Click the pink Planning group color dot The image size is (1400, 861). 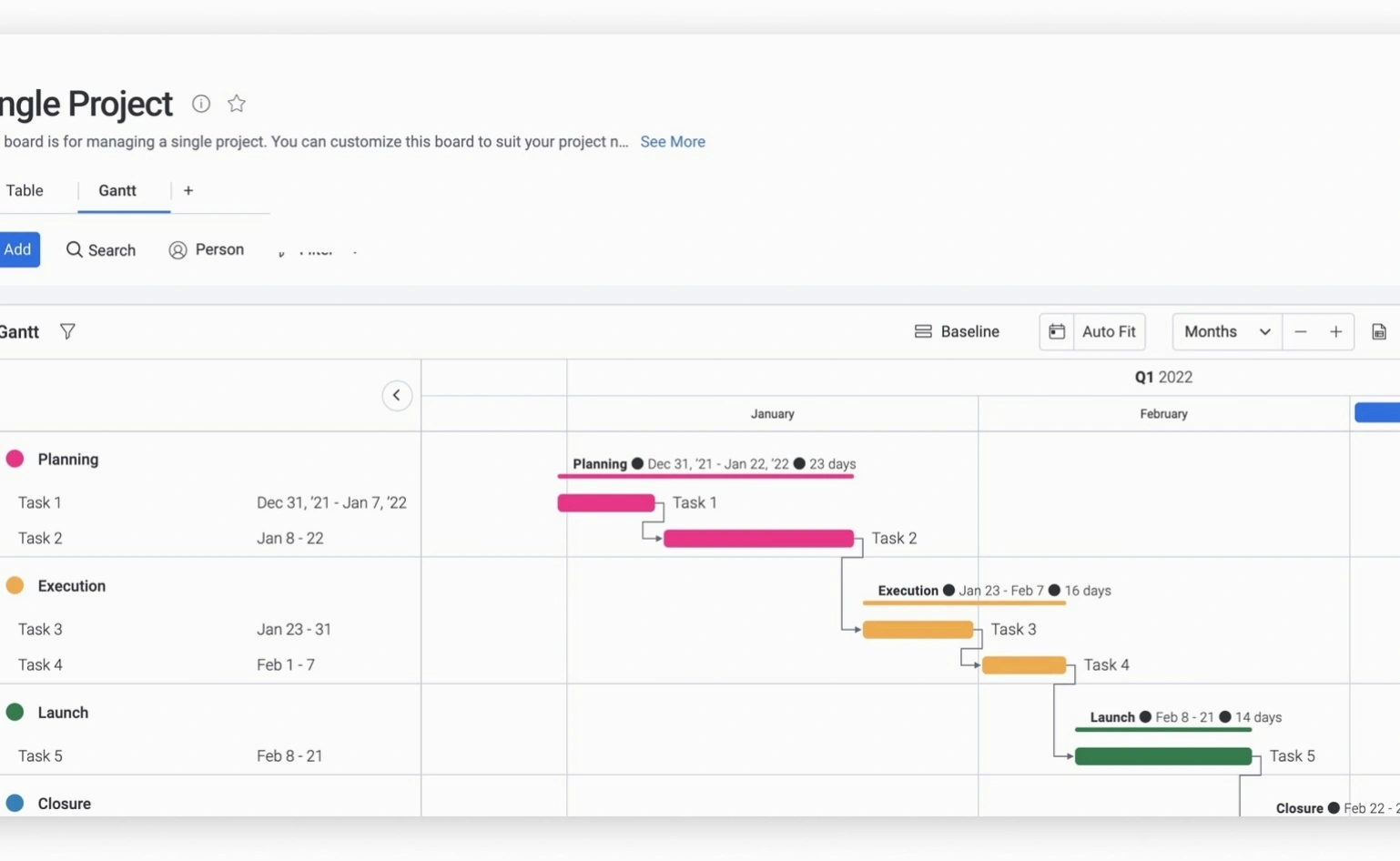pyautogui.click(x=15, y=459)
